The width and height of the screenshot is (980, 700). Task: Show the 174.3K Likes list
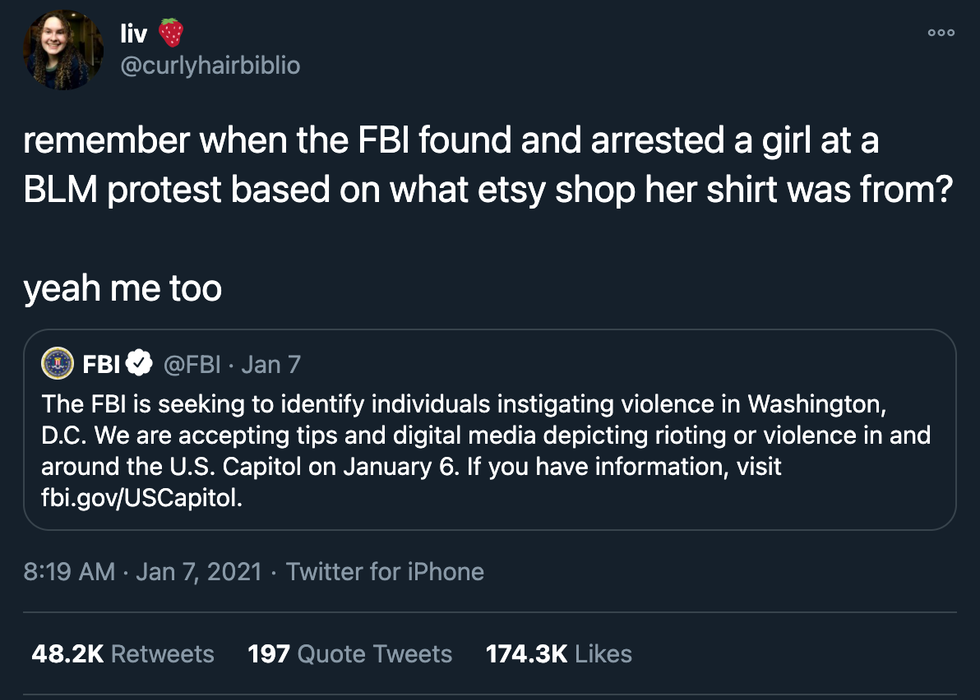point(558,654)
